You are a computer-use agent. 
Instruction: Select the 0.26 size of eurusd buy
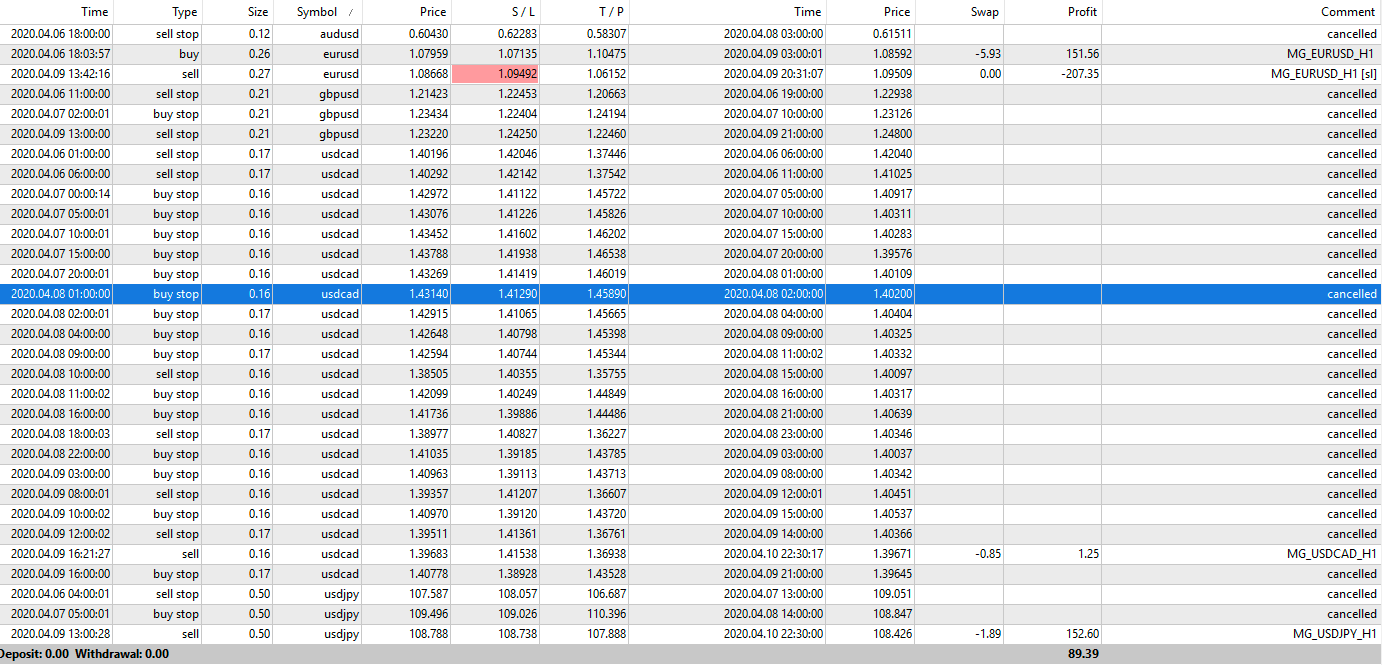[x=259, y=54]
